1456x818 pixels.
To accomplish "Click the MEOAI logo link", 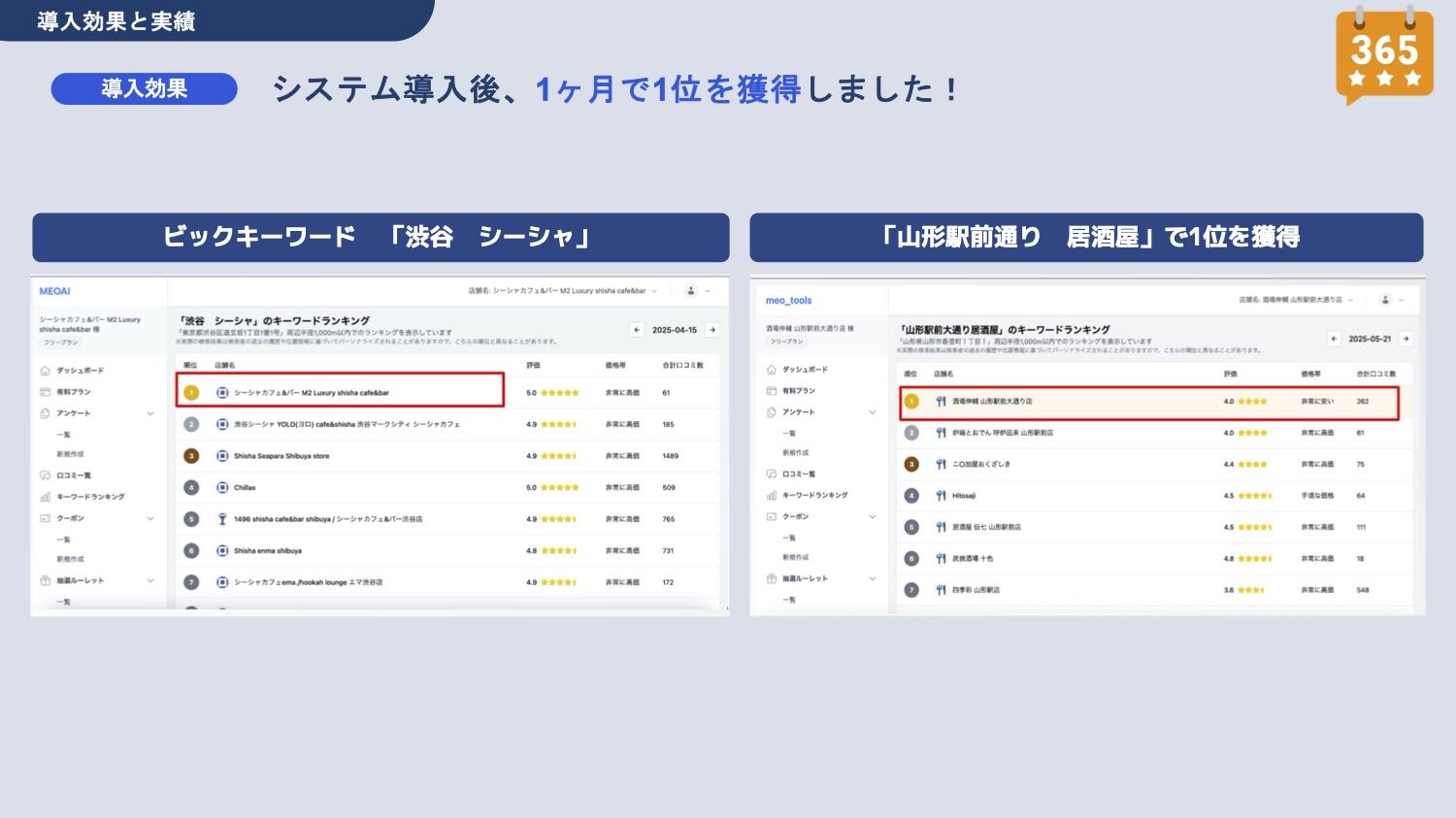I will click(54, 291).
